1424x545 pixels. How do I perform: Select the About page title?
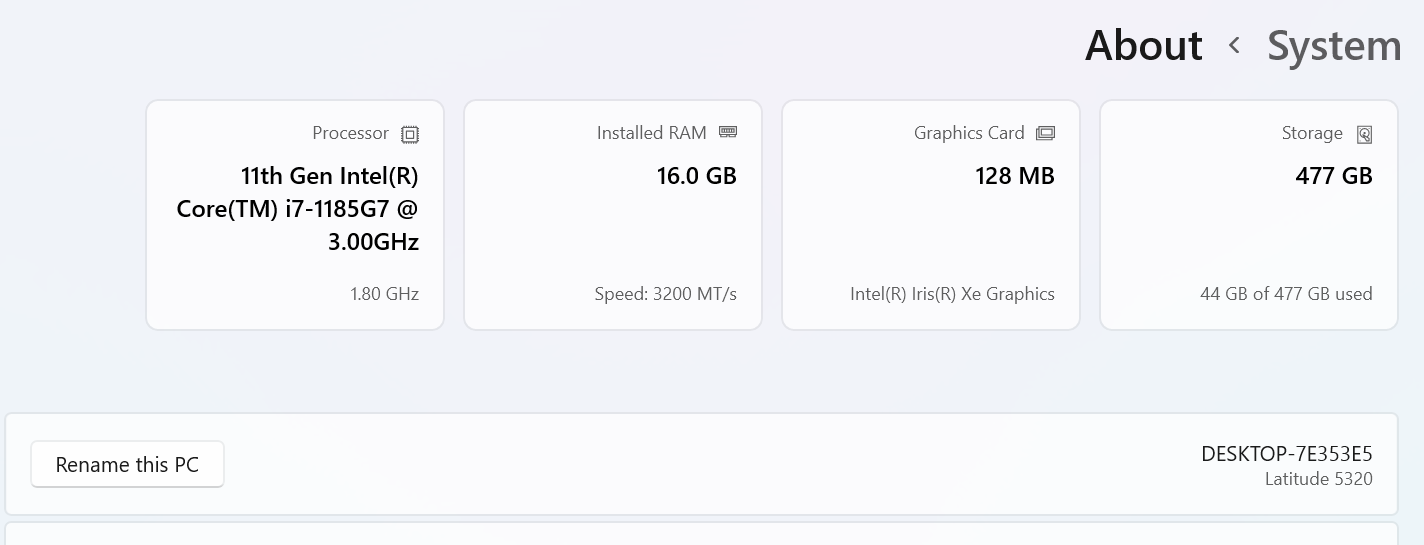tap(1143, 46)
